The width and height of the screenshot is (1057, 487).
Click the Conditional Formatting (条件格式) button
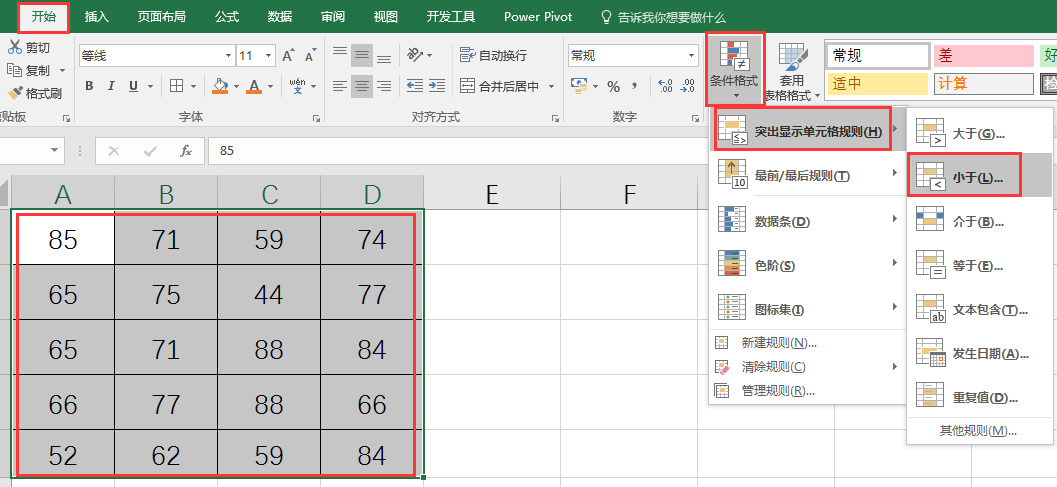point(734,69)
